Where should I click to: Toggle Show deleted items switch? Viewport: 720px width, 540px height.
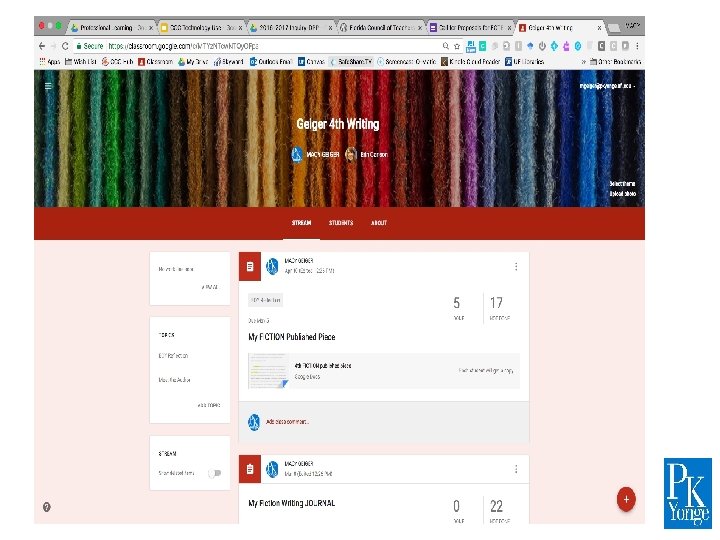click(214, 473)
